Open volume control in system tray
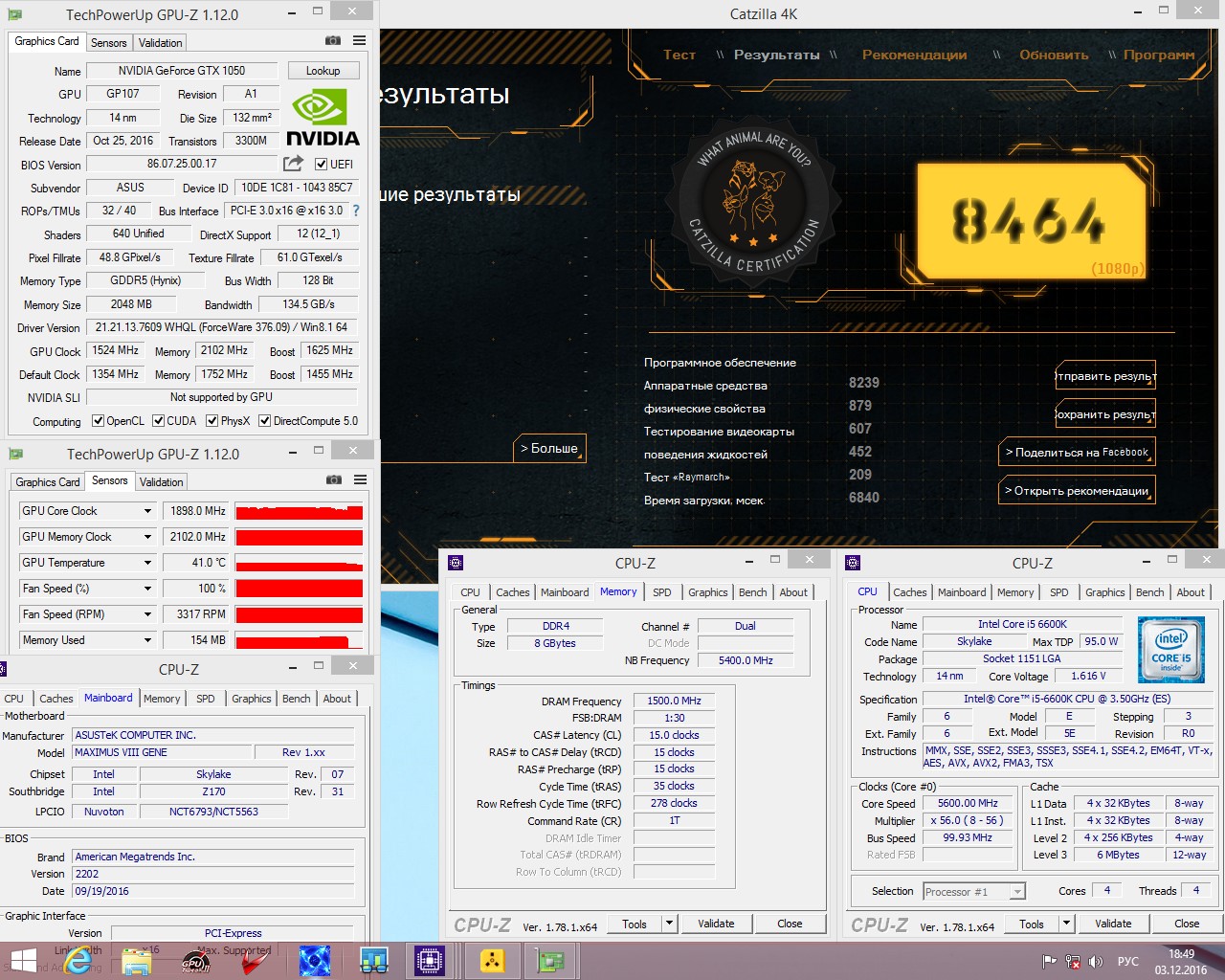Viewport: 1225px width, 980px height. (x=1096, y=962)
